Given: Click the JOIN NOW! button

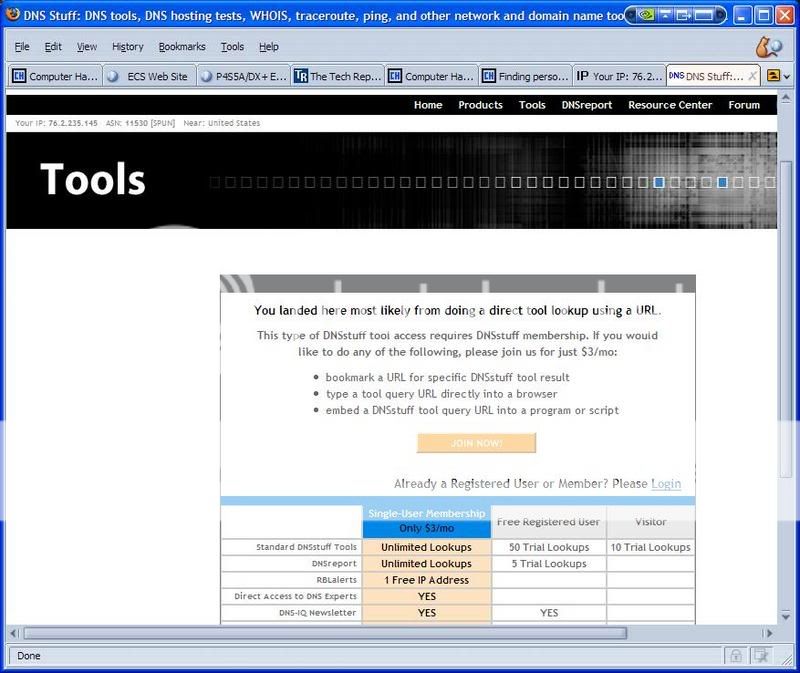Looking at the screenshot, I should (476, 443).
